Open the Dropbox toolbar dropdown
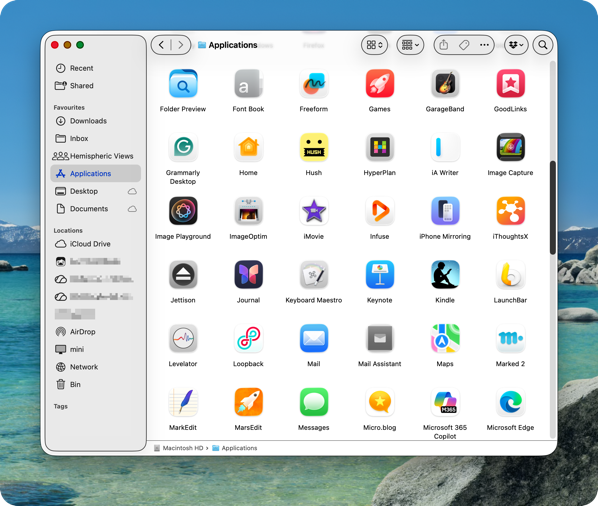Viewport: 598px width, 506px height. coord(516,45)
